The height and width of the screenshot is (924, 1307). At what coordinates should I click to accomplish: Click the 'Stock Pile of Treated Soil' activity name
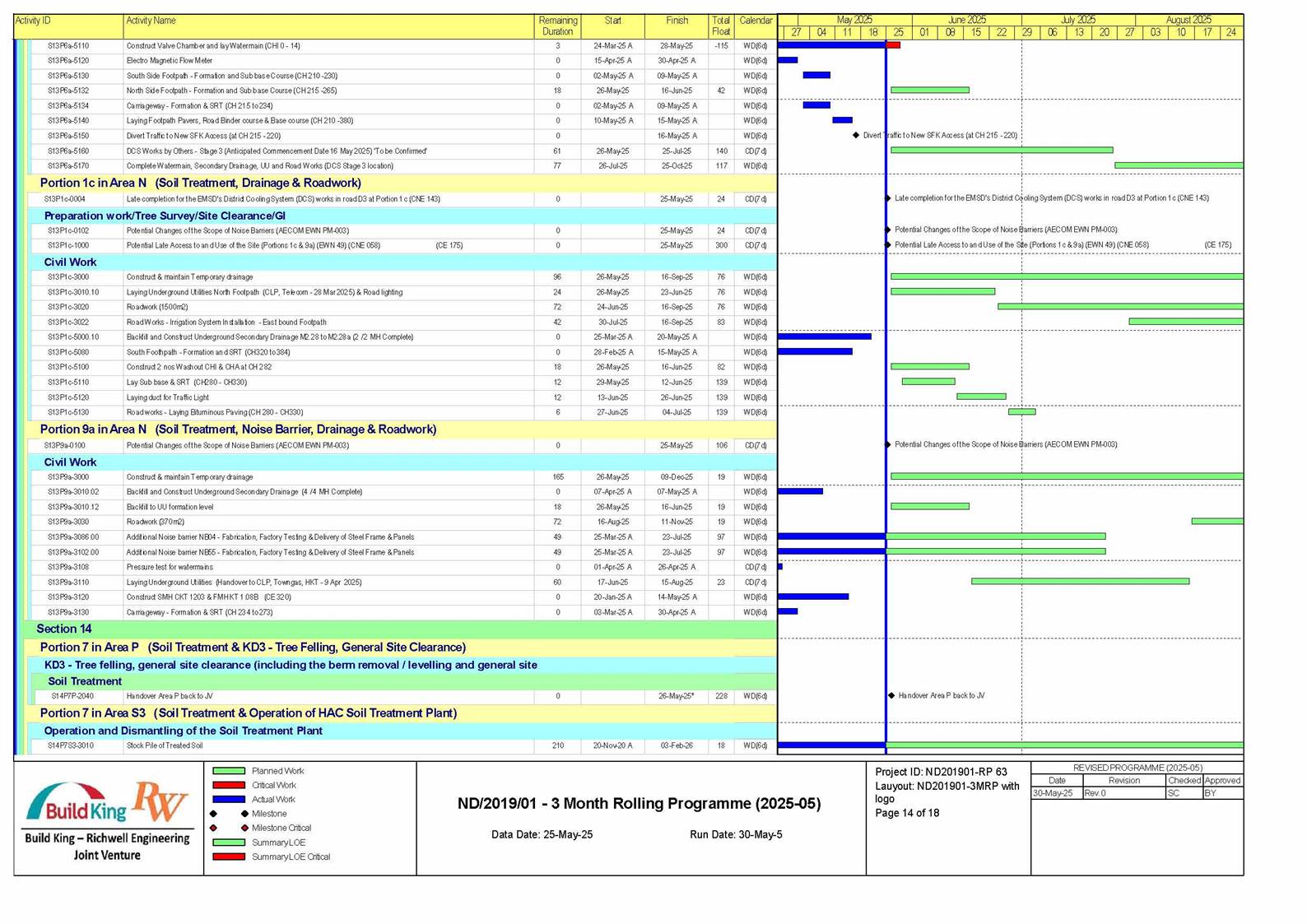point(165,746)
